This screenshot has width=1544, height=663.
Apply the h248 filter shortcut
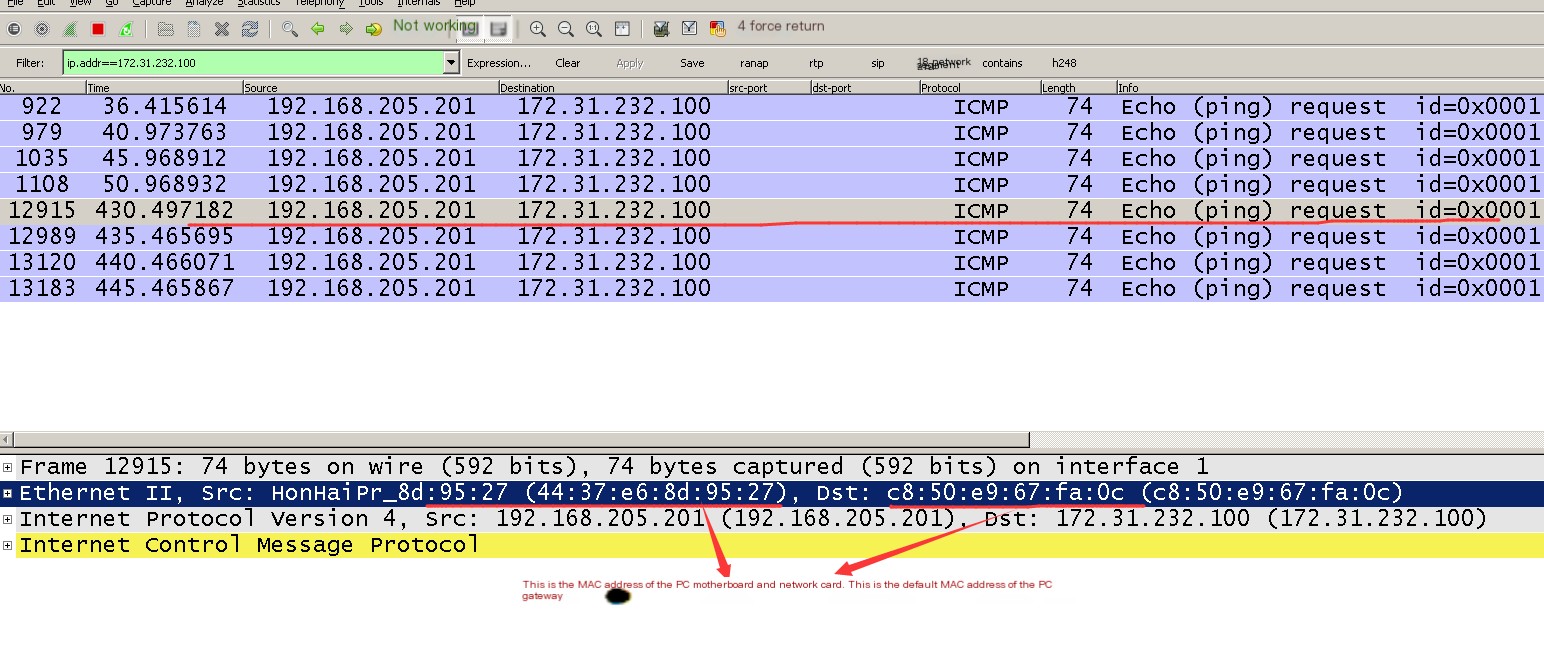(1064, 63)
